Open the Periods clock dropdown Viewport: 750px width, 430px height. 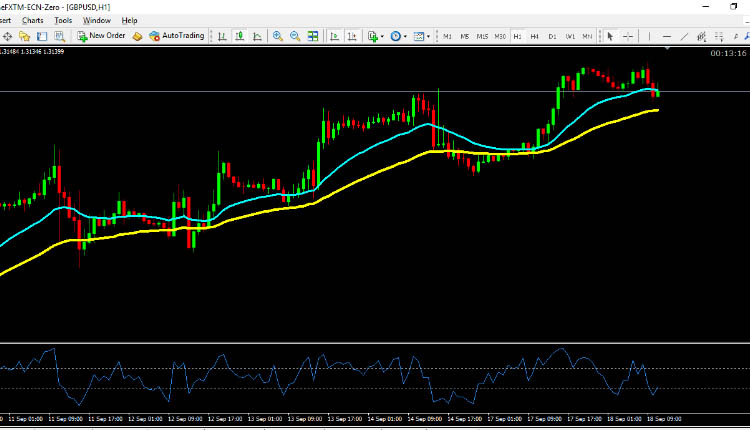pos(398,36)
